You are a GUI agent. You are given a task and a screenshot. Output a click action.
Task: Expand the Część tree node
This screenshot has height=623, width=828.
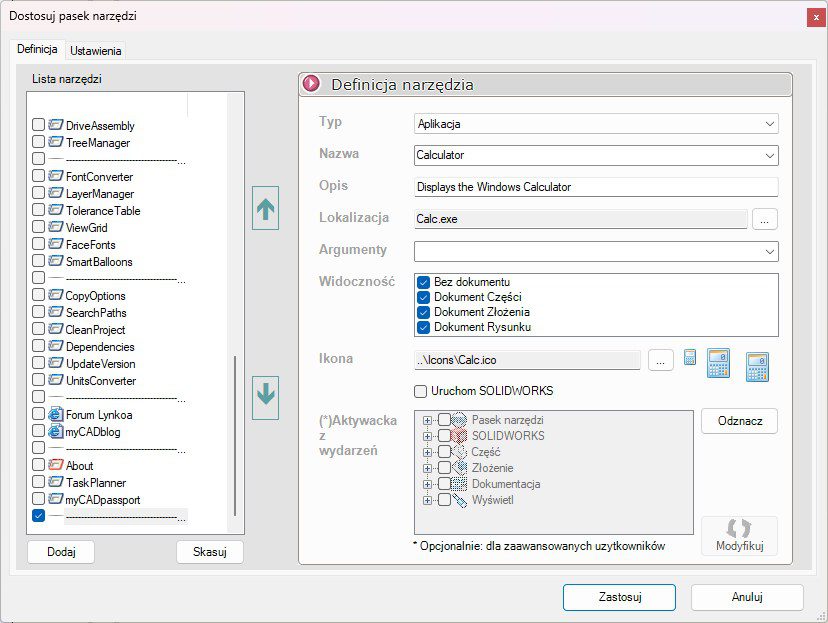point(427,452)
